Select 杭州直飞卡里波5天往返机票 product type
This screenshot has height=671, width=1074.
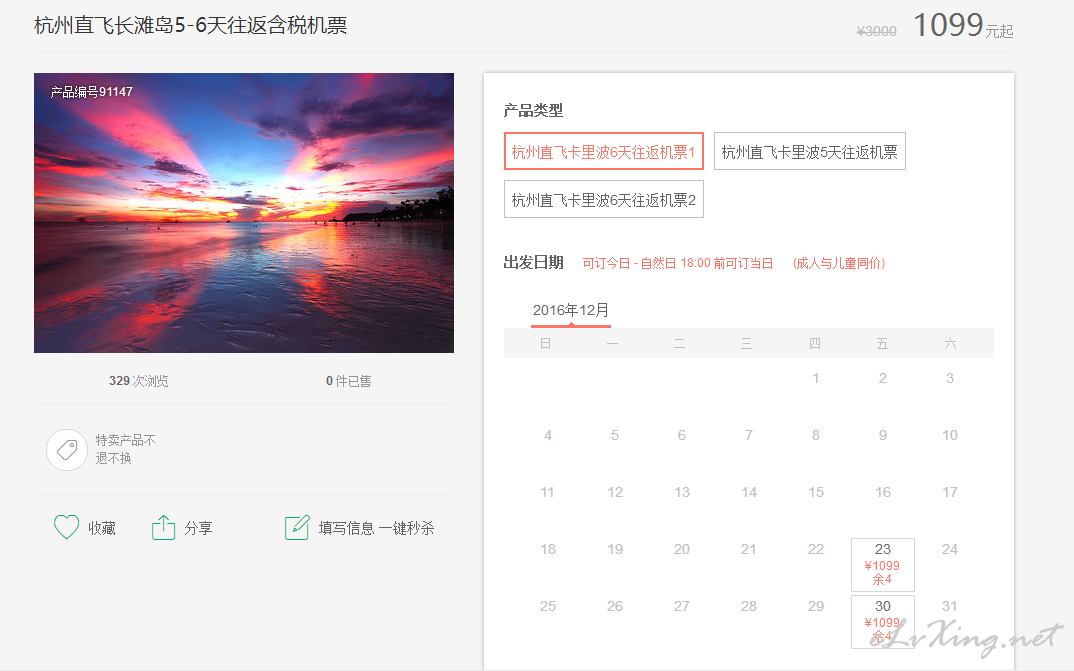[x=810, y=151]
